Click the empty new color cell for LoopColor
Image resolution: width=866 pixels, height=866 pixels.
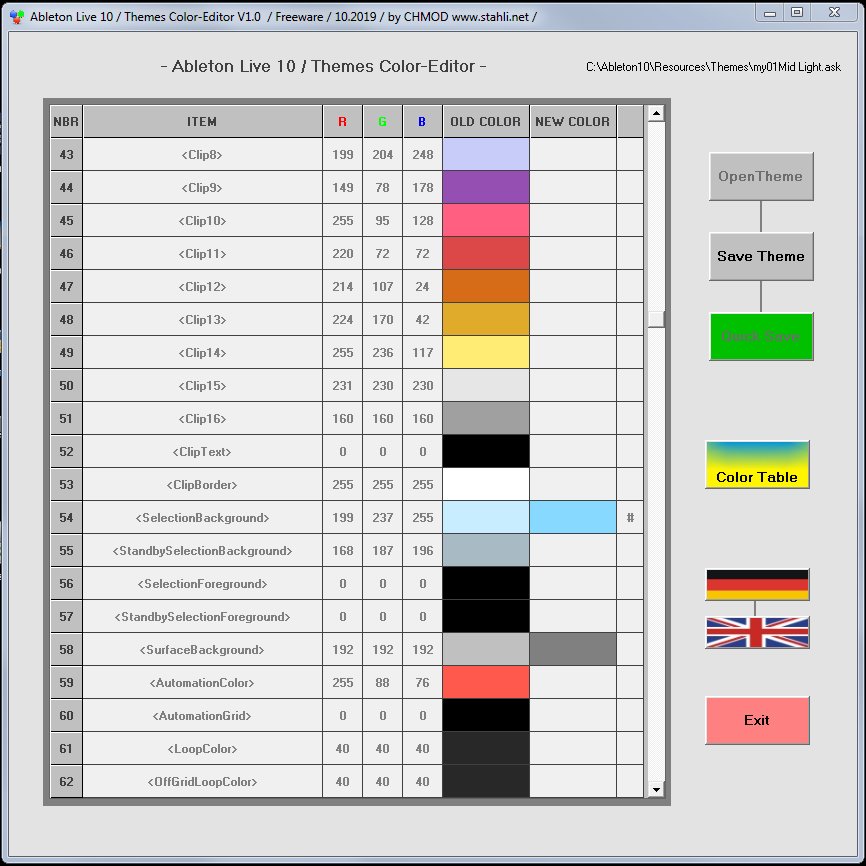(x=573, y=748)
